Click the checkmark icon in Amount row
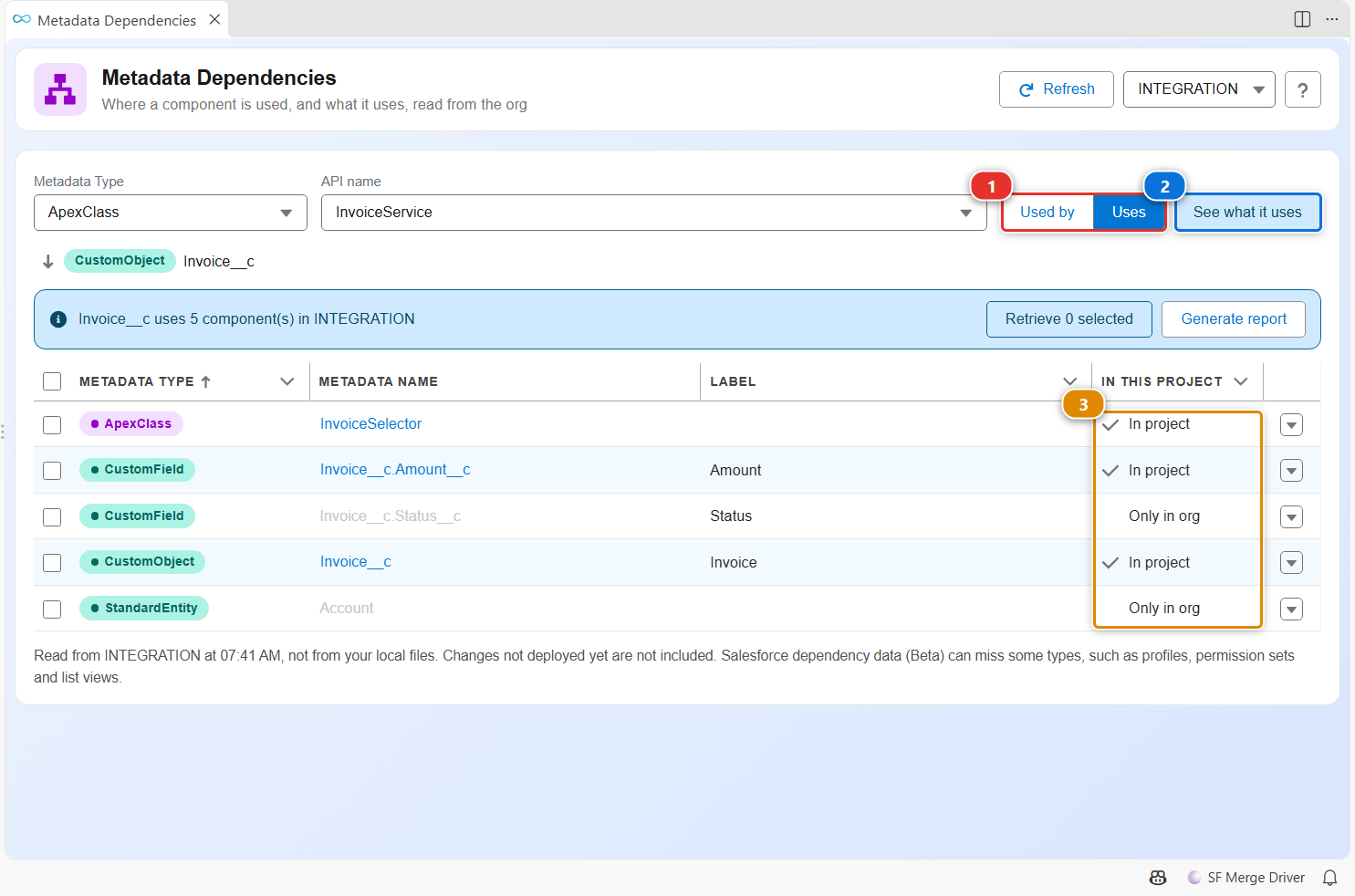Screen dimensions: 1355x896 point(1110,471)
